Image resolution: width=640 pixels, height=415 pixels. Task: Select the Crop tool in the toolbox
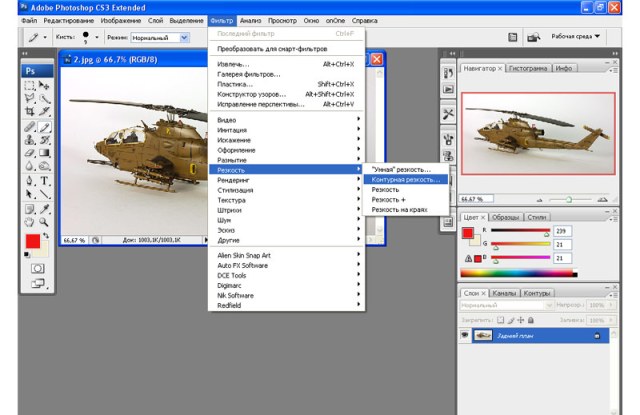(x=31, y=113)
